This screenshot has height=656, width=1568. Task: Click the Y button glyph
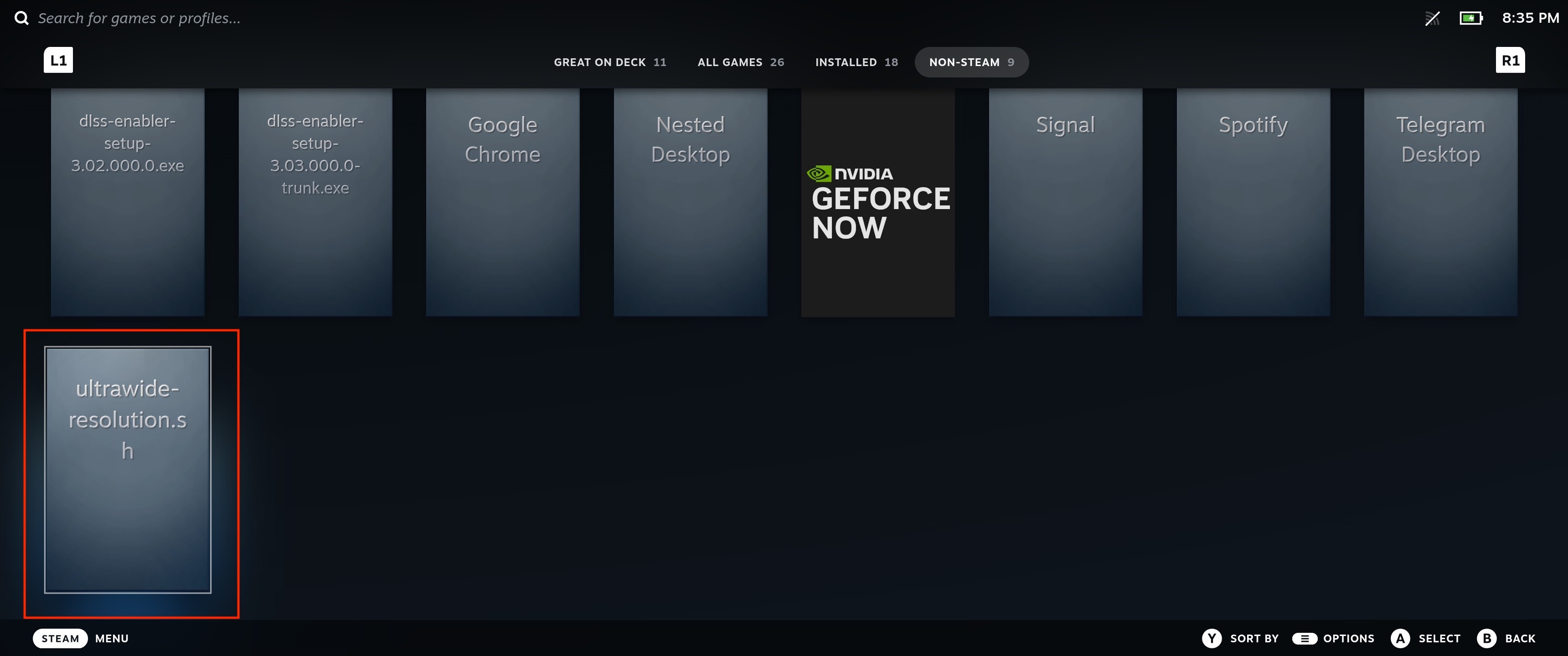point(1211,638)
